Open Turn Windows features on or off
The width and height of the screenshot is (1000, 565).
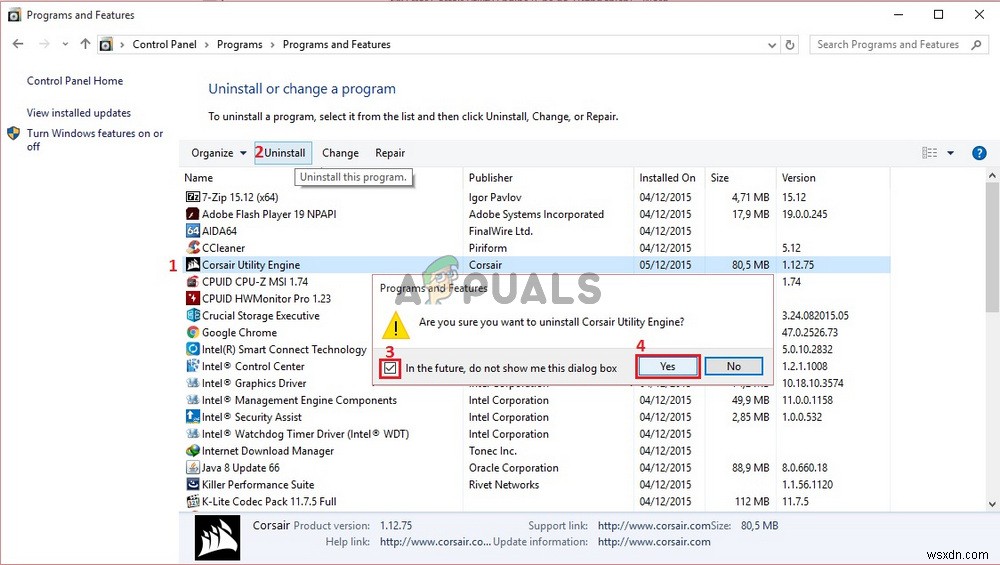pyautogui.click(x=94, y=140)
